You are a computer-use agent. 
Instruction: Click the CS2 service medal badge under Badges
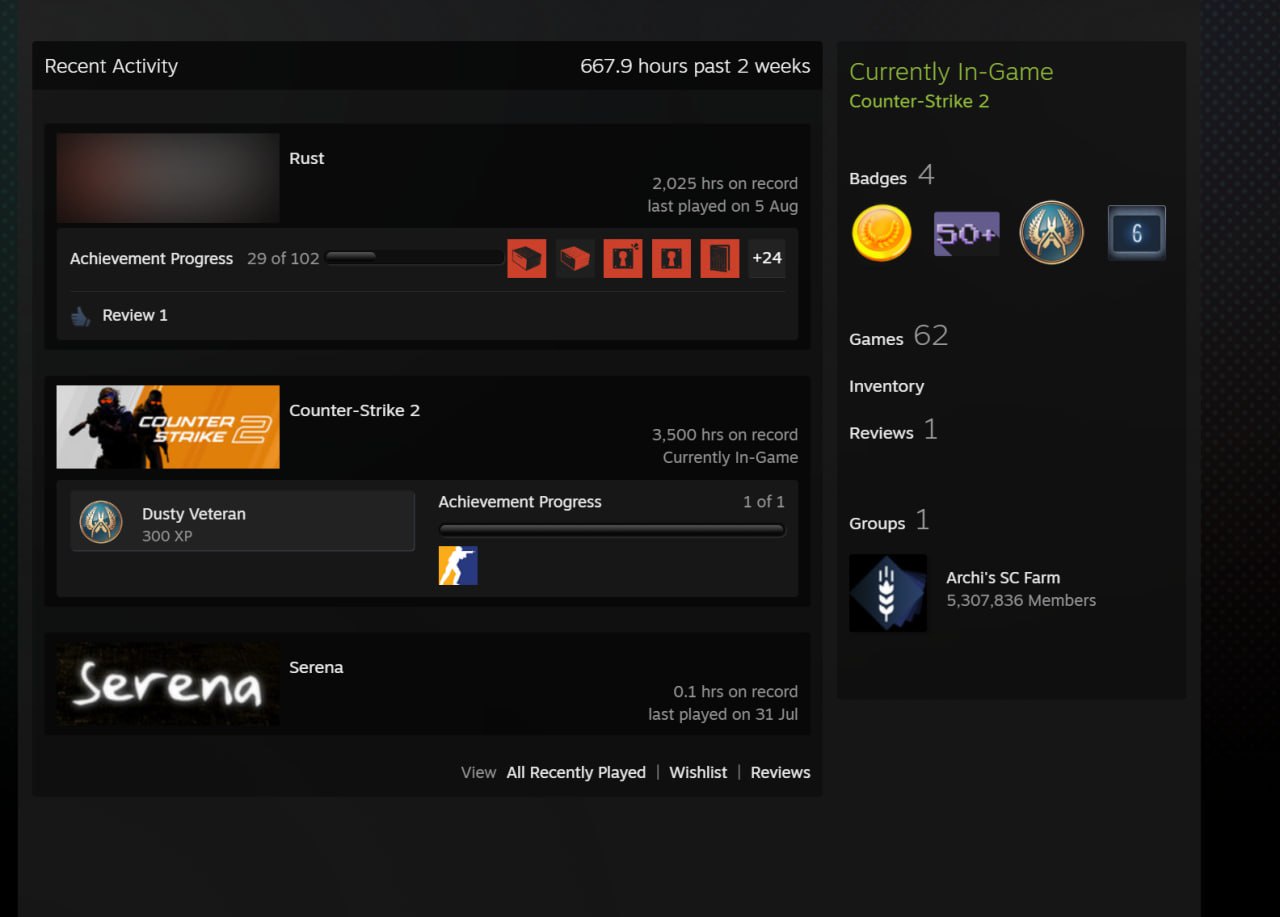pos(1051,232)
